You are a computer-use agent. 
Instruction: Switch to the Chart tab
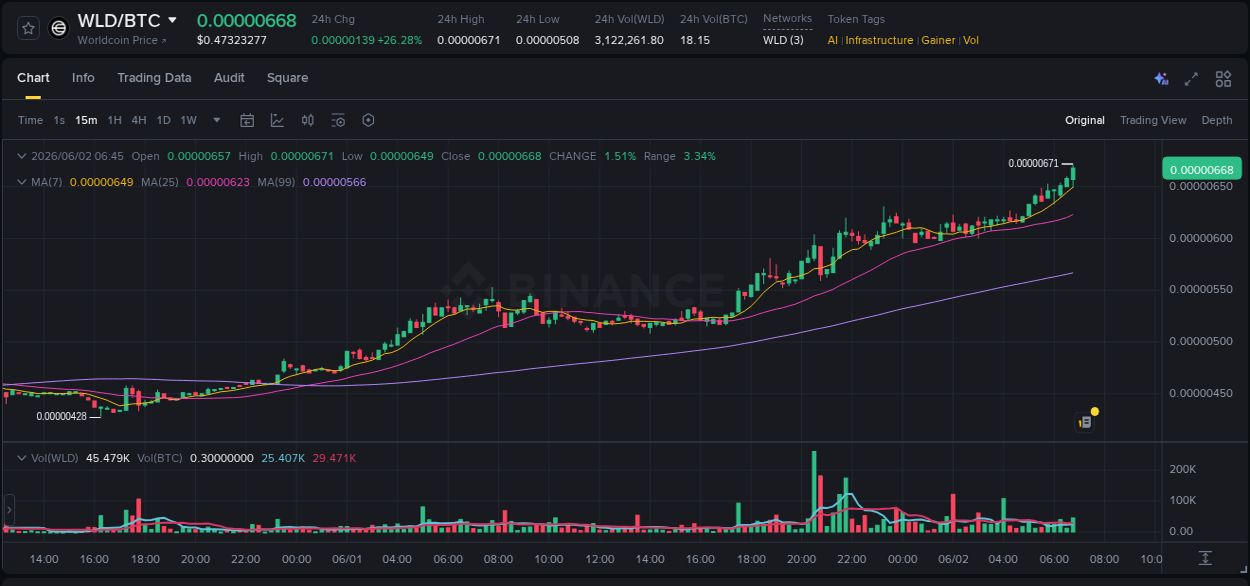pos(33,78)
